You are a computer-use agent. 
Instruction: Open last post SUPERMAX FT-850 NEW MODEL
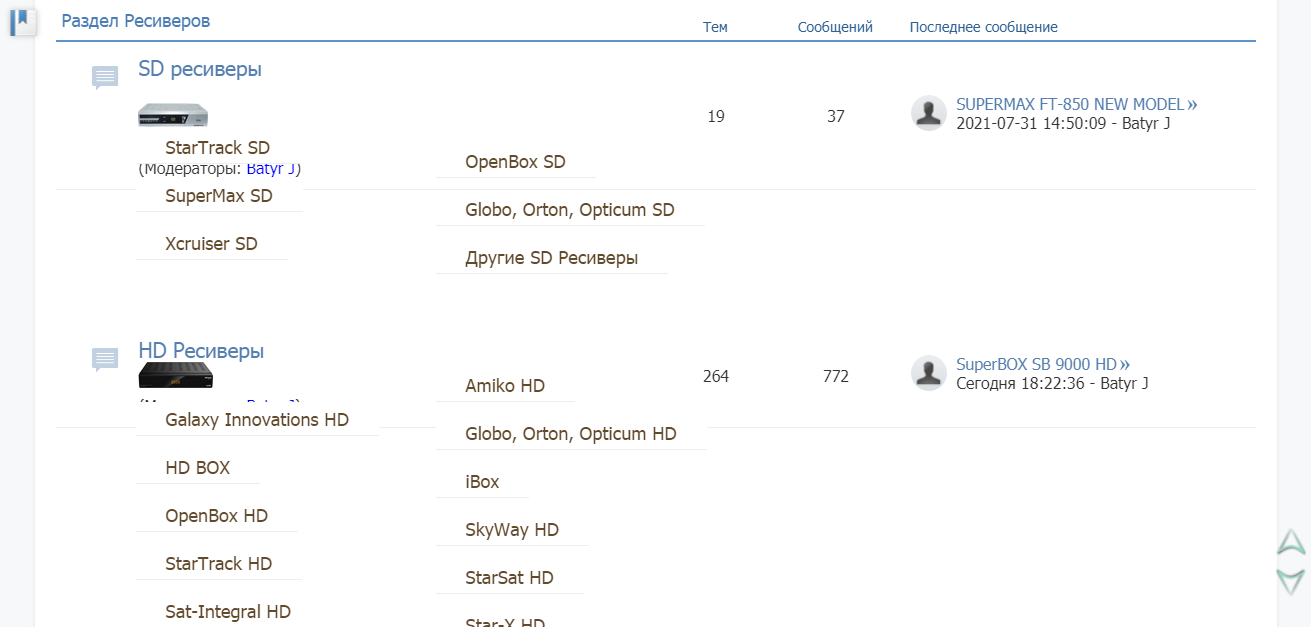click(1077, 104)
